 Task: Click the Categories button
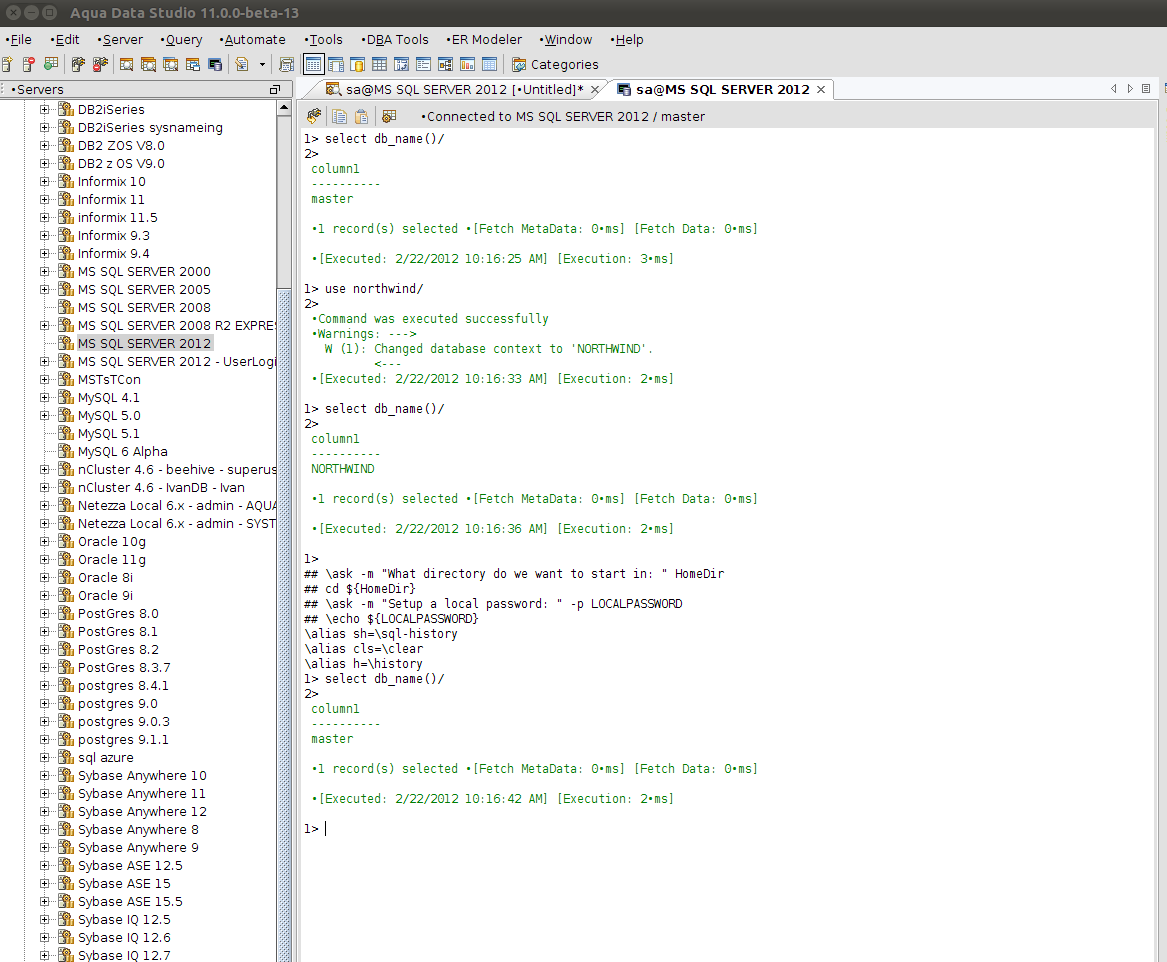coord(554,65)
